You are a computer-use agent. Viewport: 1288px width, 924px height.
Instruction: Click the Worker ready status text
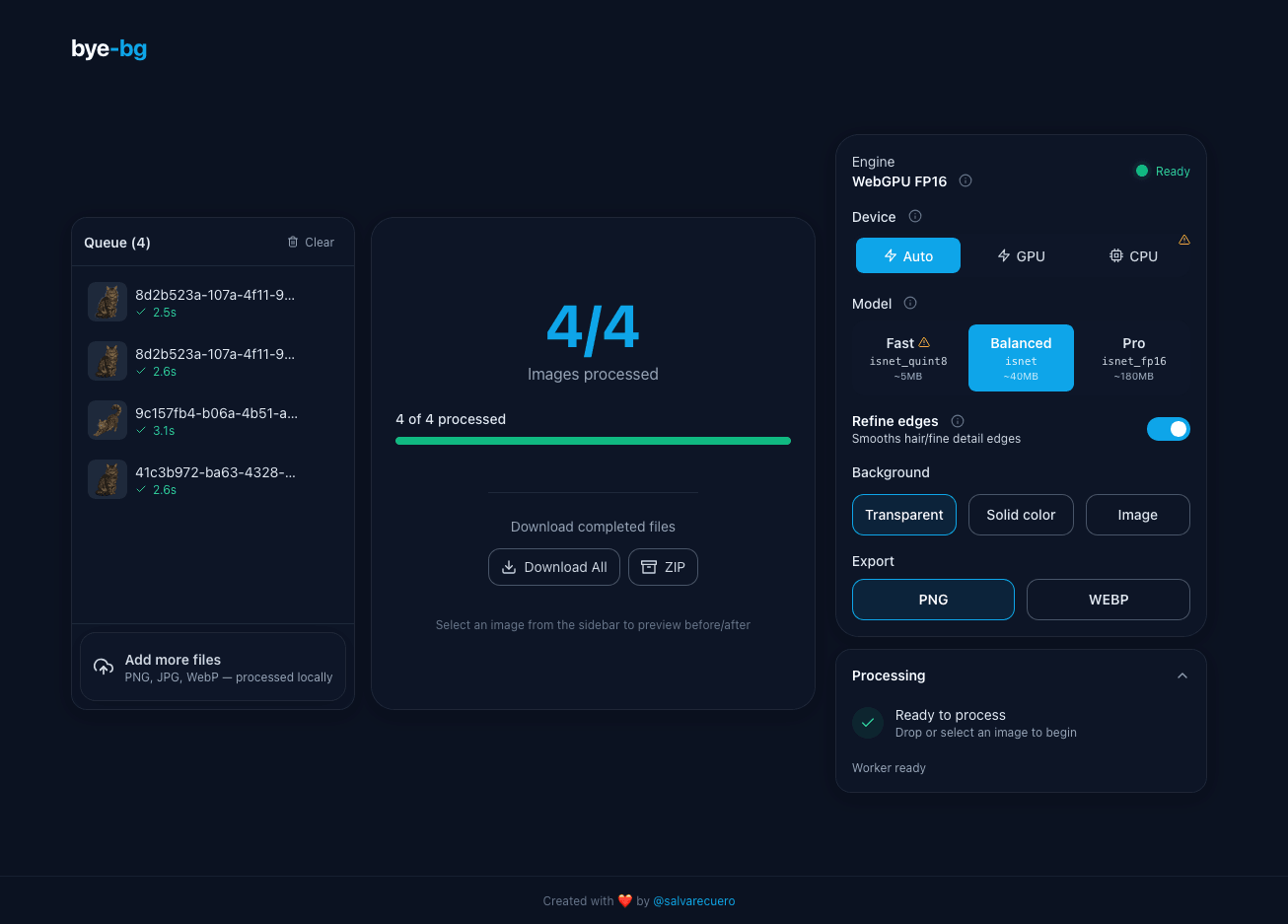click(889, 768)
